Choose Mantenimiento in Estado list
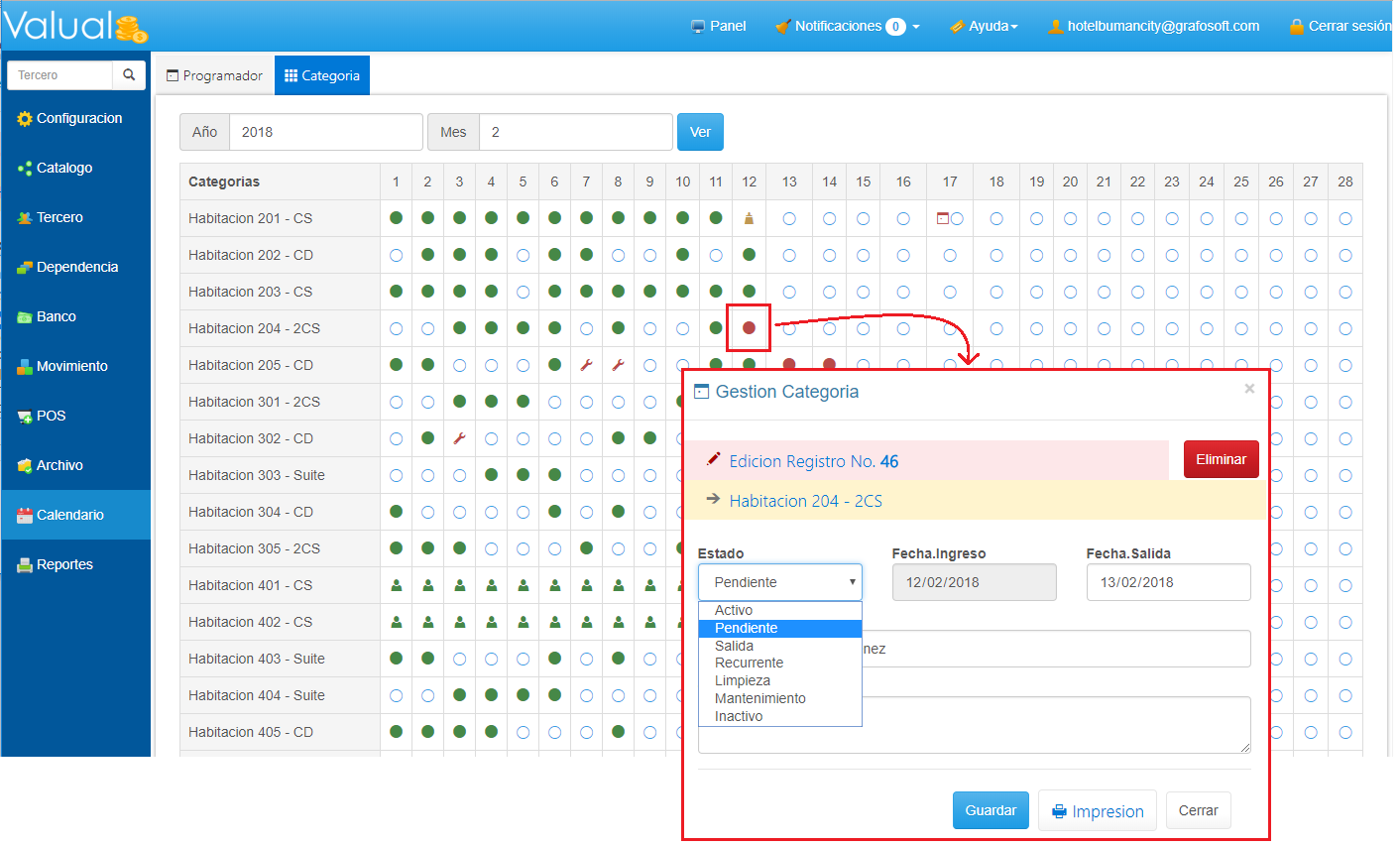 [780, 698]
